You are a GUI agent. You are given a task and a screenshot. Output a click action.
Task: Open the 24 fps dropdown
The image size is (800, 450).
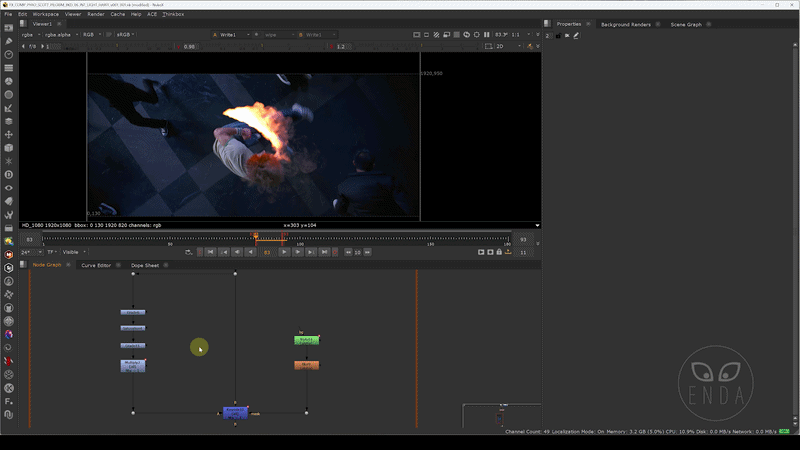tap(32, 252)
